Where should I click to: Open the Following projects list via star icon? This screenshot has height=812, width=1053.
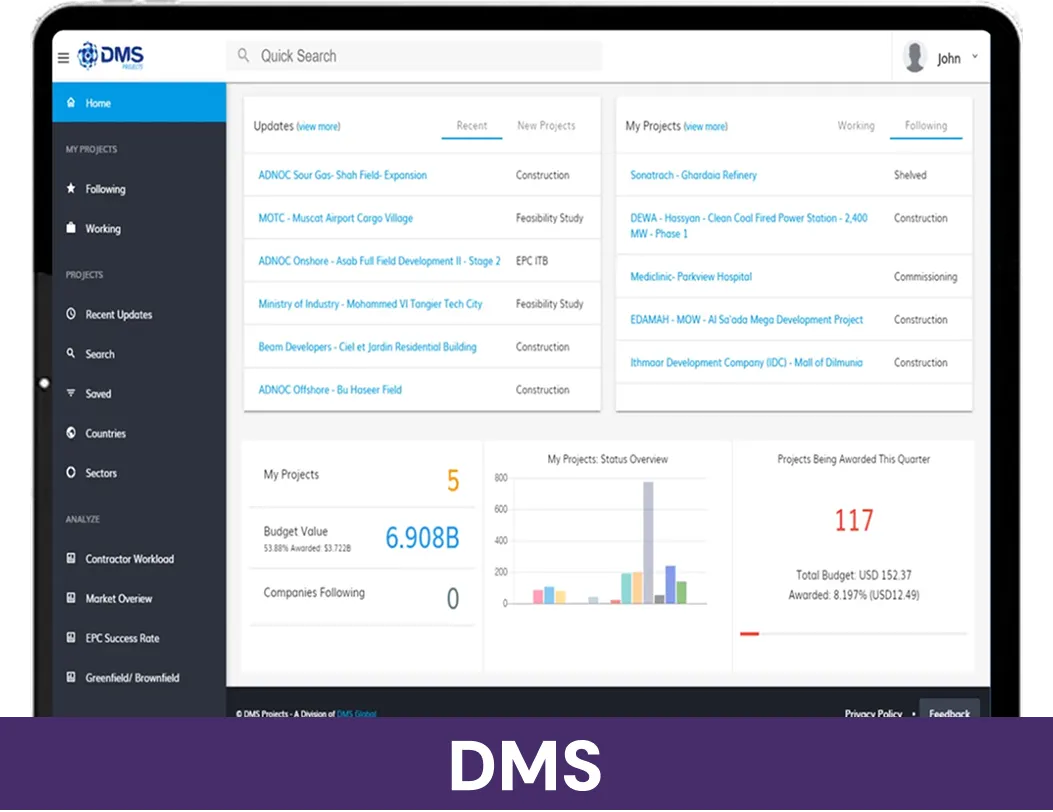click(x=70, y=188)
